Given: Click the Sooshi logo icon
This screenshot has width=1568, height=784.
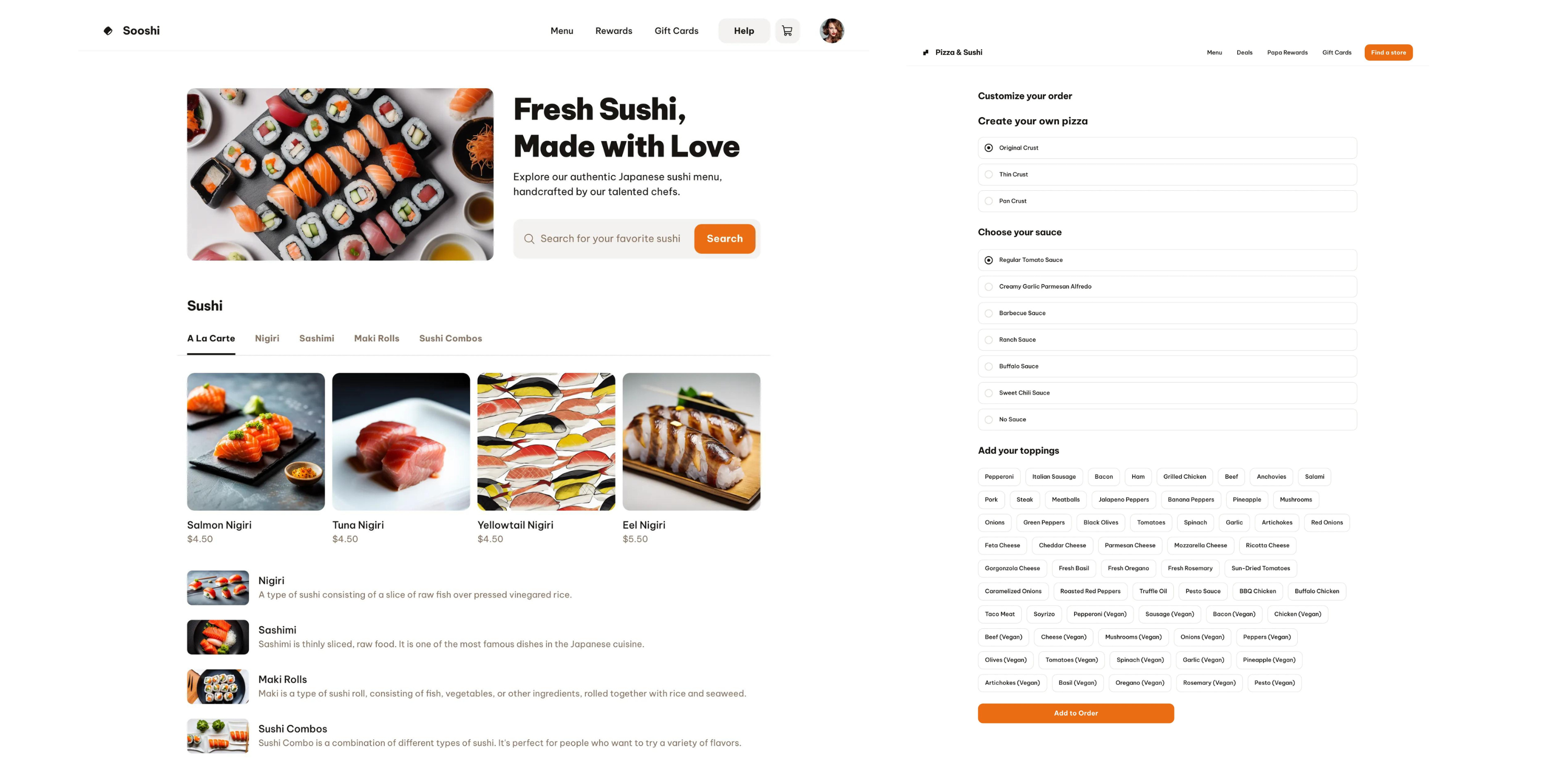Looking at the screenshot, I should click(x=108, y=30).
